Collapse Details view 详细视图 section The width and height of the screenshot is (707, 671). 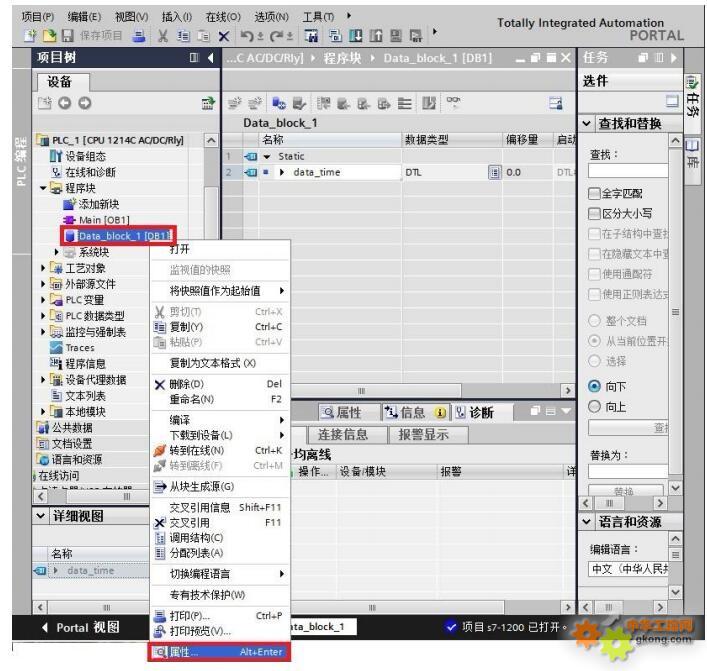pyautogui.click(x=41, y=515)
